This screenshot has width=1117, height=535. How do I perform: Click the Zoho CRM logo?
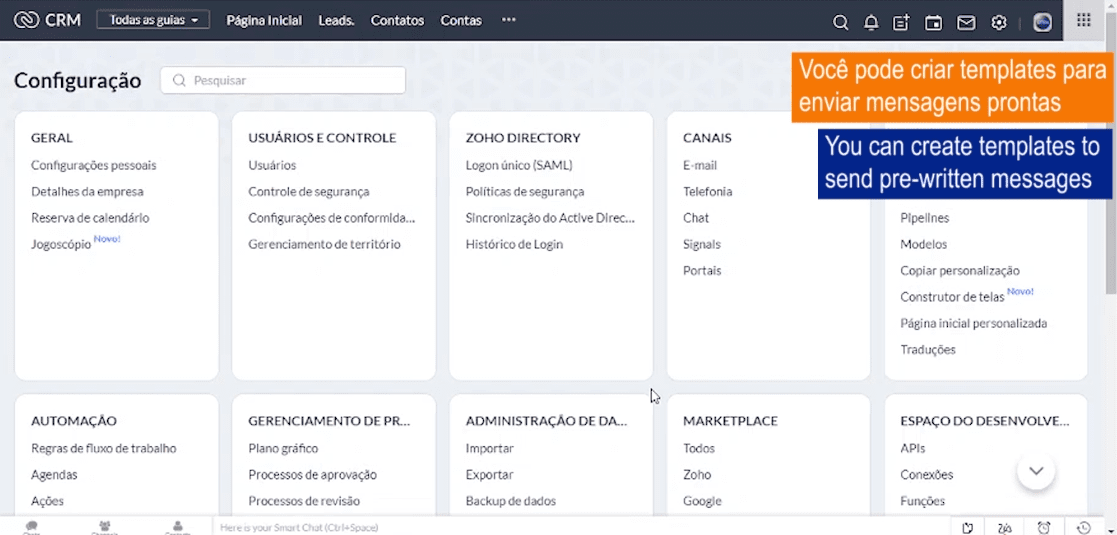point(47,20)
